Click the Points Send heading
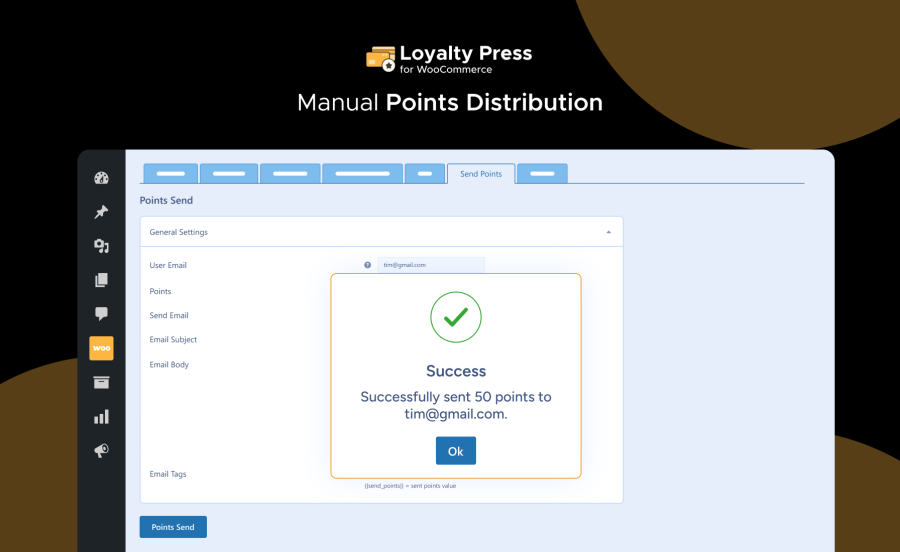Viewport: 900px width, 552px height. (166, 200)
